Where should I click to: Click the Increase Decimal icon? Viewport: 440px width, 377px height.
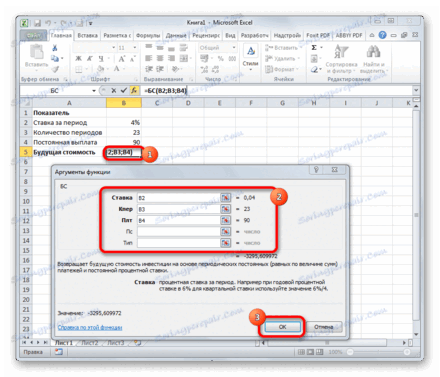point(204,69)
